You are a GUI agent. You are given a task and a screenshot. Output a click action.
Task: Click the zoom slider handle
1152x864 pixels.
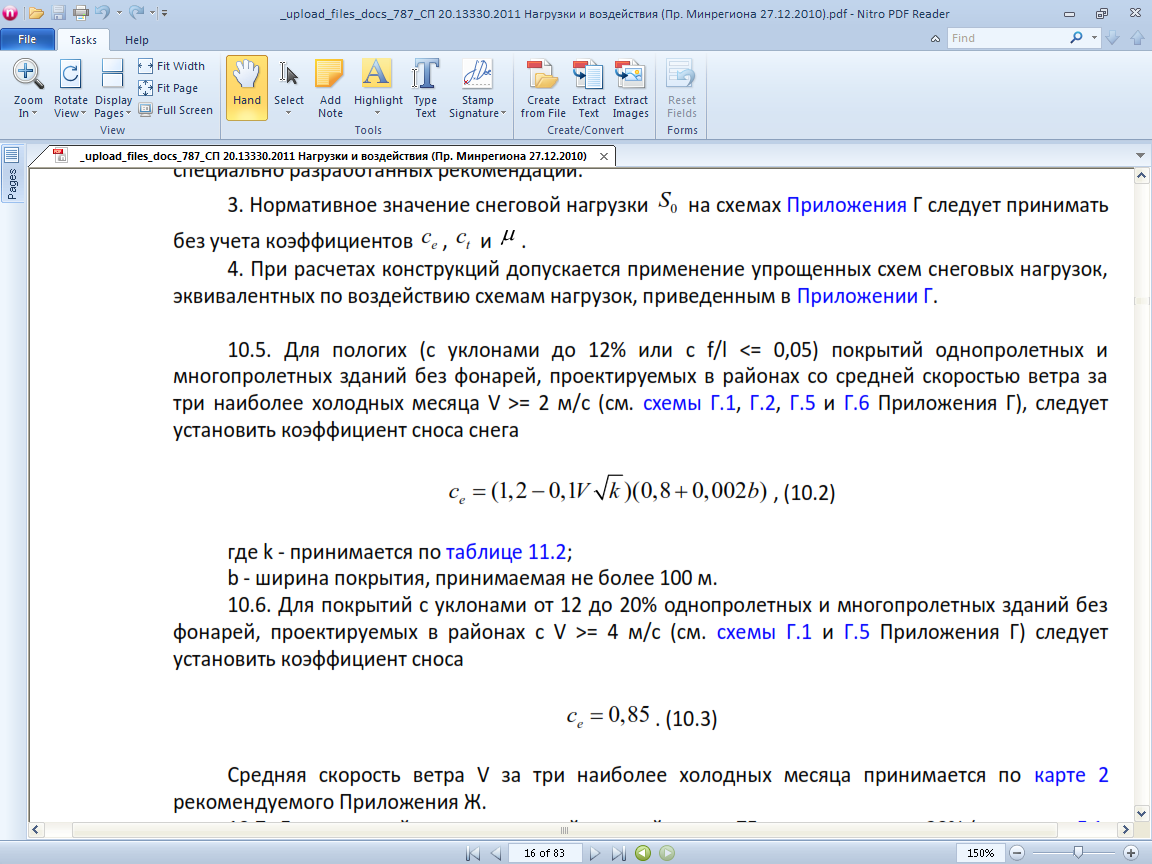(1078, 852)
